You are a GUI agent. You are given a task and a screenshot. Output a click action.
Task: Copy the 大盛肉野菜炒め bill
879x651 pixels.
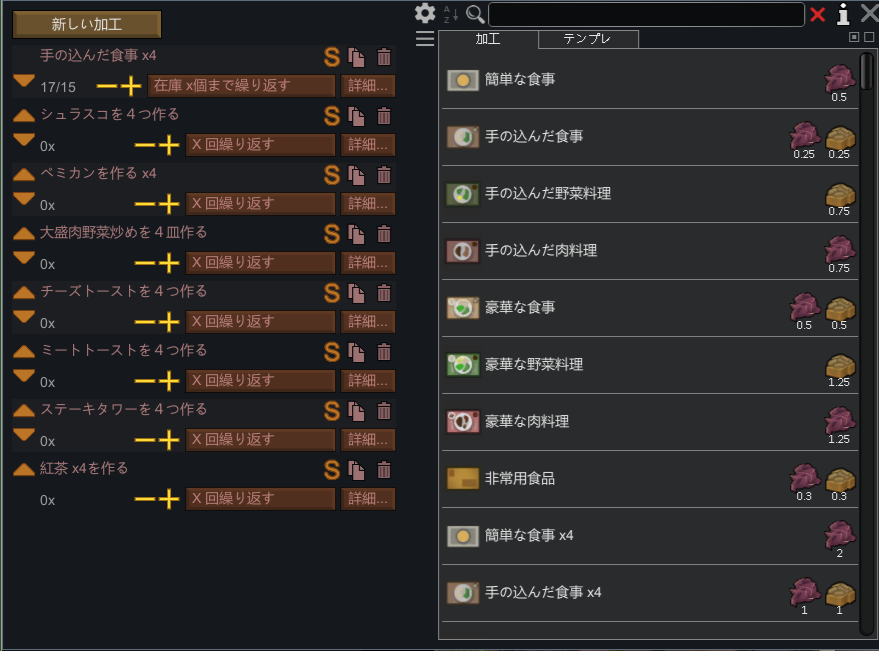(x=357, y=234)
